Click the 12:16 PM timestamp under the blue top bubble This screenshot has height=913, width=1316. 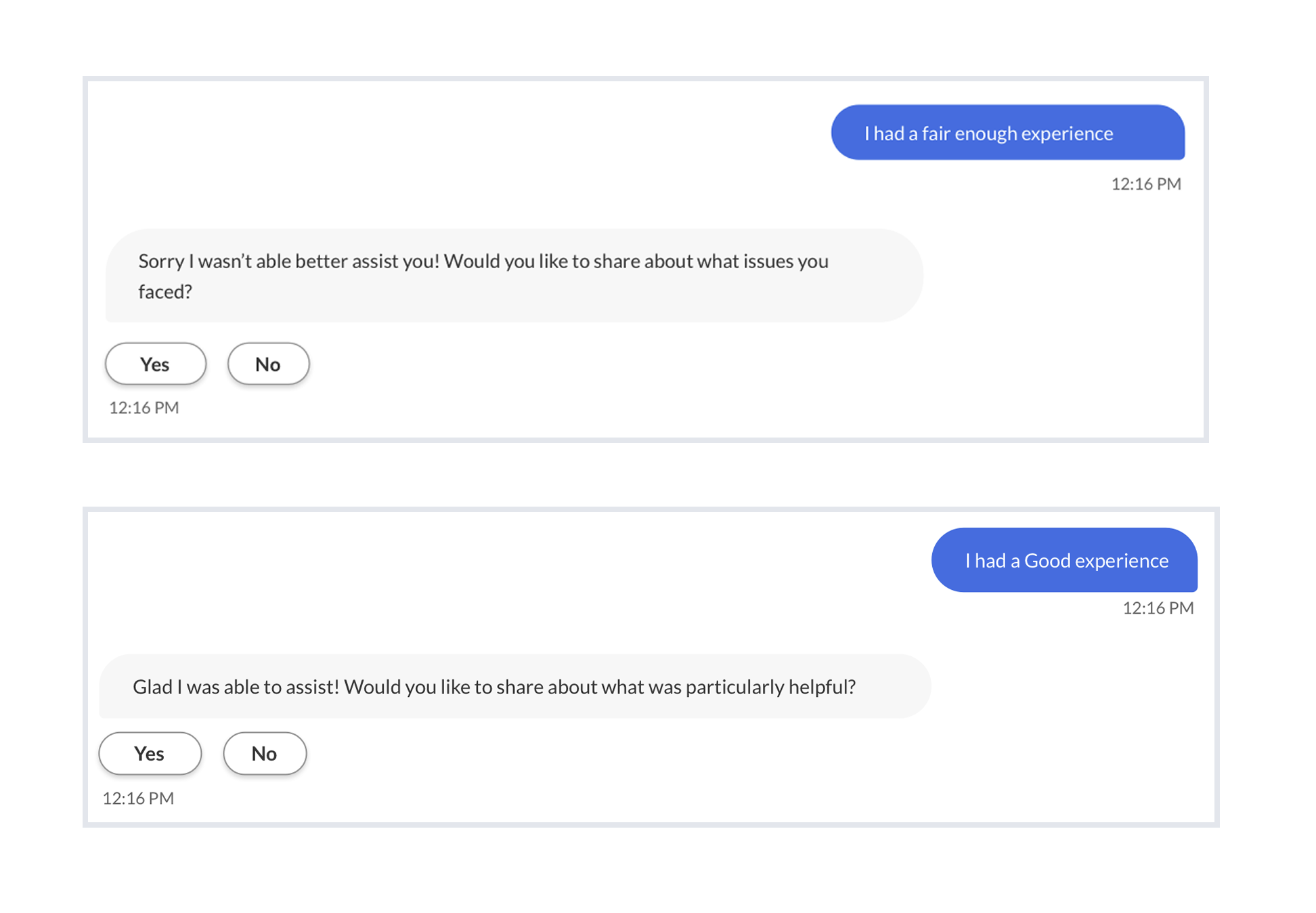[1146, 184]
